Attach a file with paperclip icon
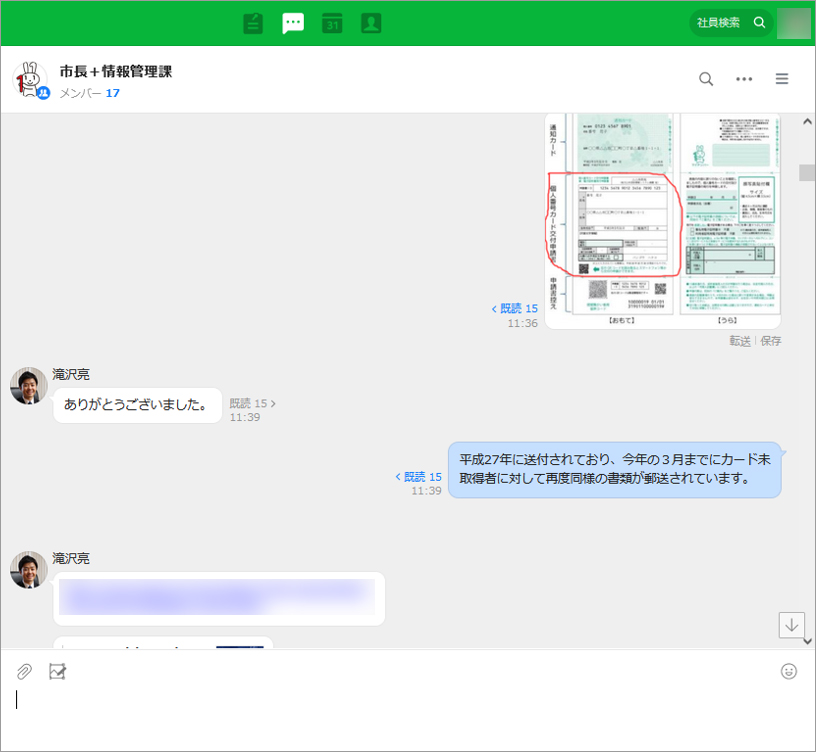Image resolution: width=816 pixels, height=752 pixels. click(24, 672)
